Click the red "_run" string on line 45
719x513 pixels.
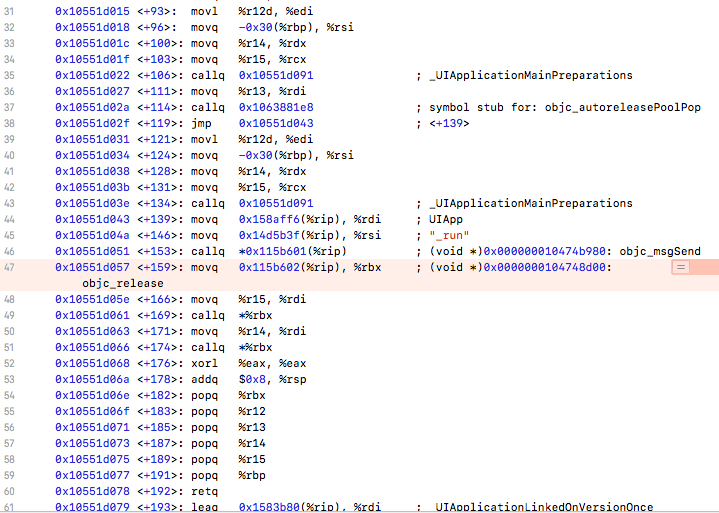(x=449, y=235)
